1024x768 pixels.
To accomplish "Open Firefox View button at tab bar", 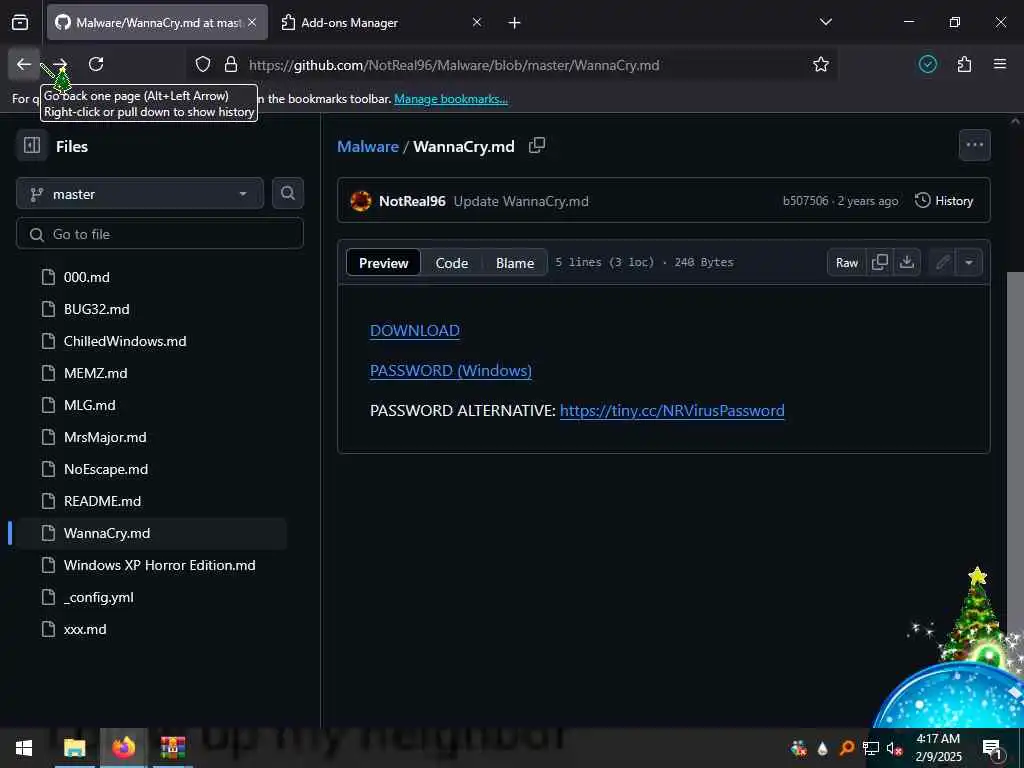I will [x=20, y=22].
